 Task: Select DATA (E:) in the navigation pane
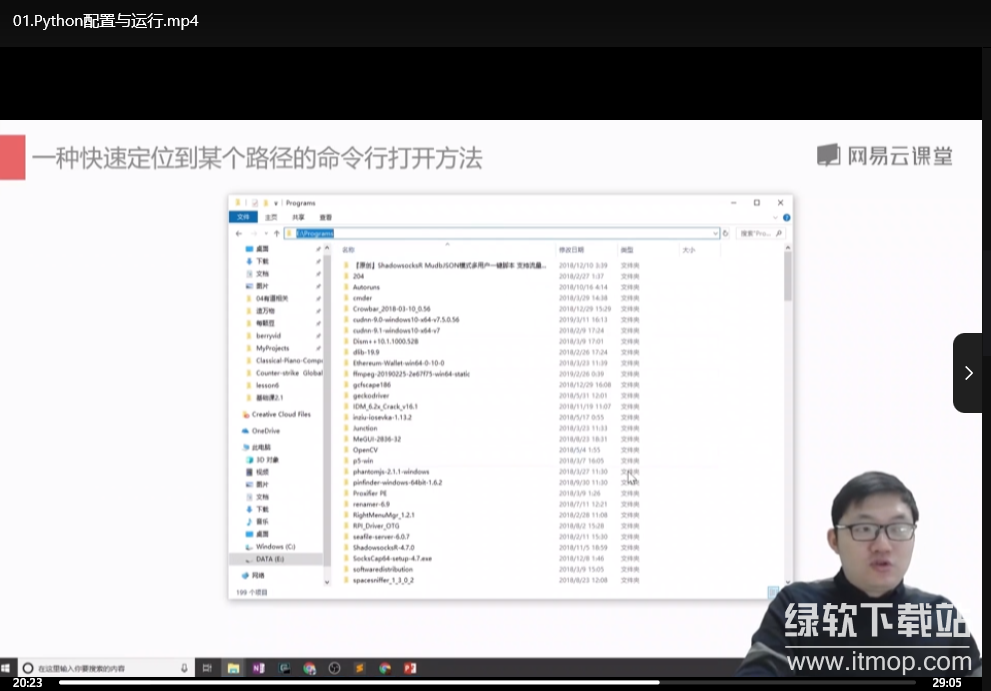point(270,559)
